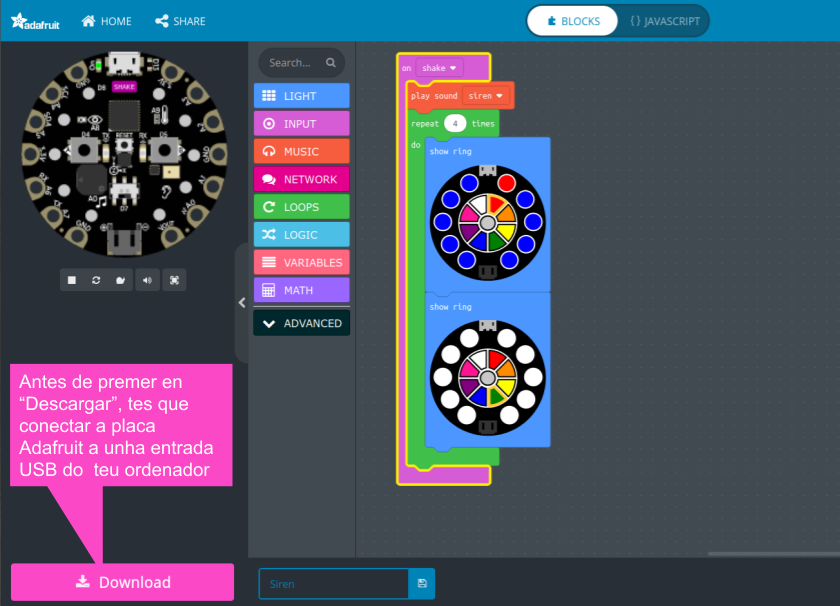Mute the simulator audio
Image resolution: width=840 pixels, height=606 pixels.
pos(147,280)
